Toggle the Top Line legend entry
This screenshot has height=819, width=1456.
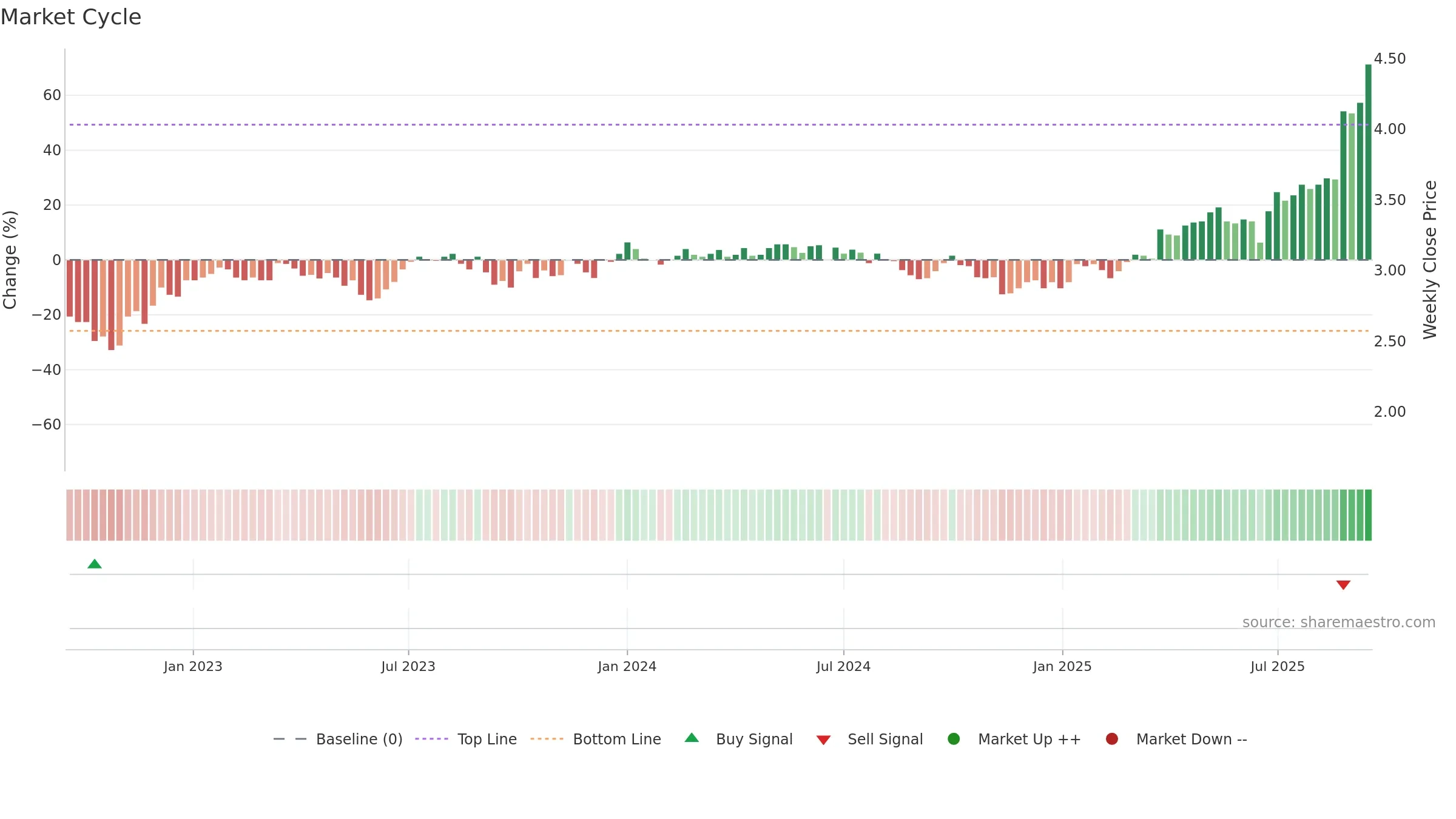[466, 739]
